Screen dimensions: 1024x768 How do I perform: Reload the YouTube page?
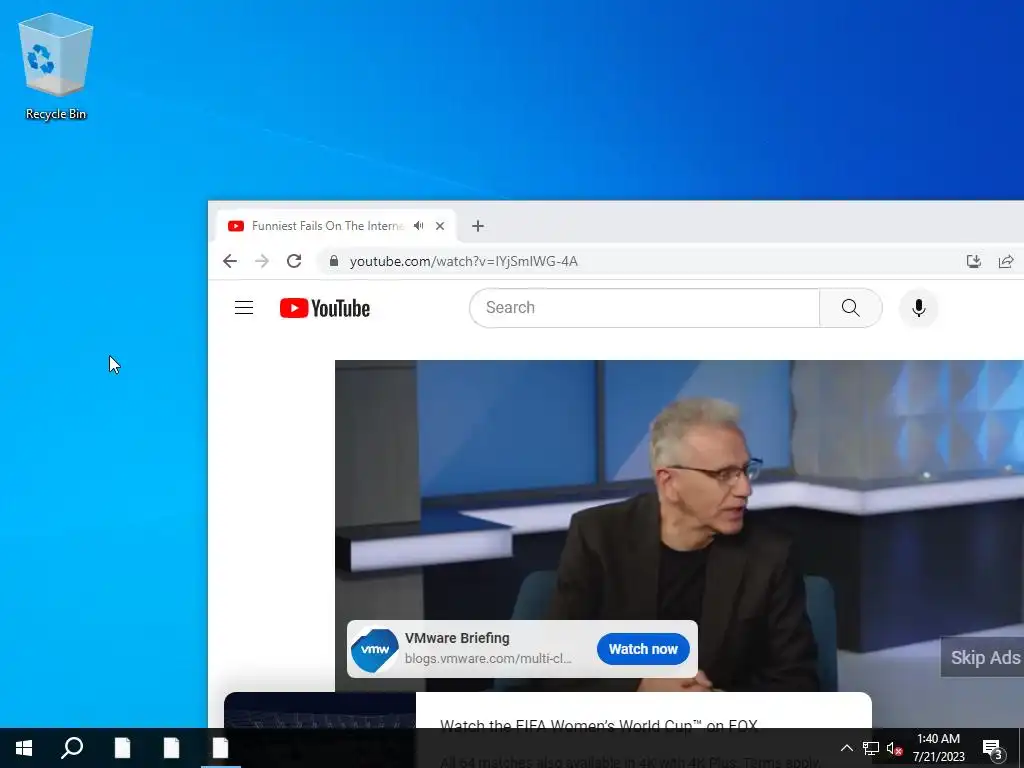click(294, 261)
